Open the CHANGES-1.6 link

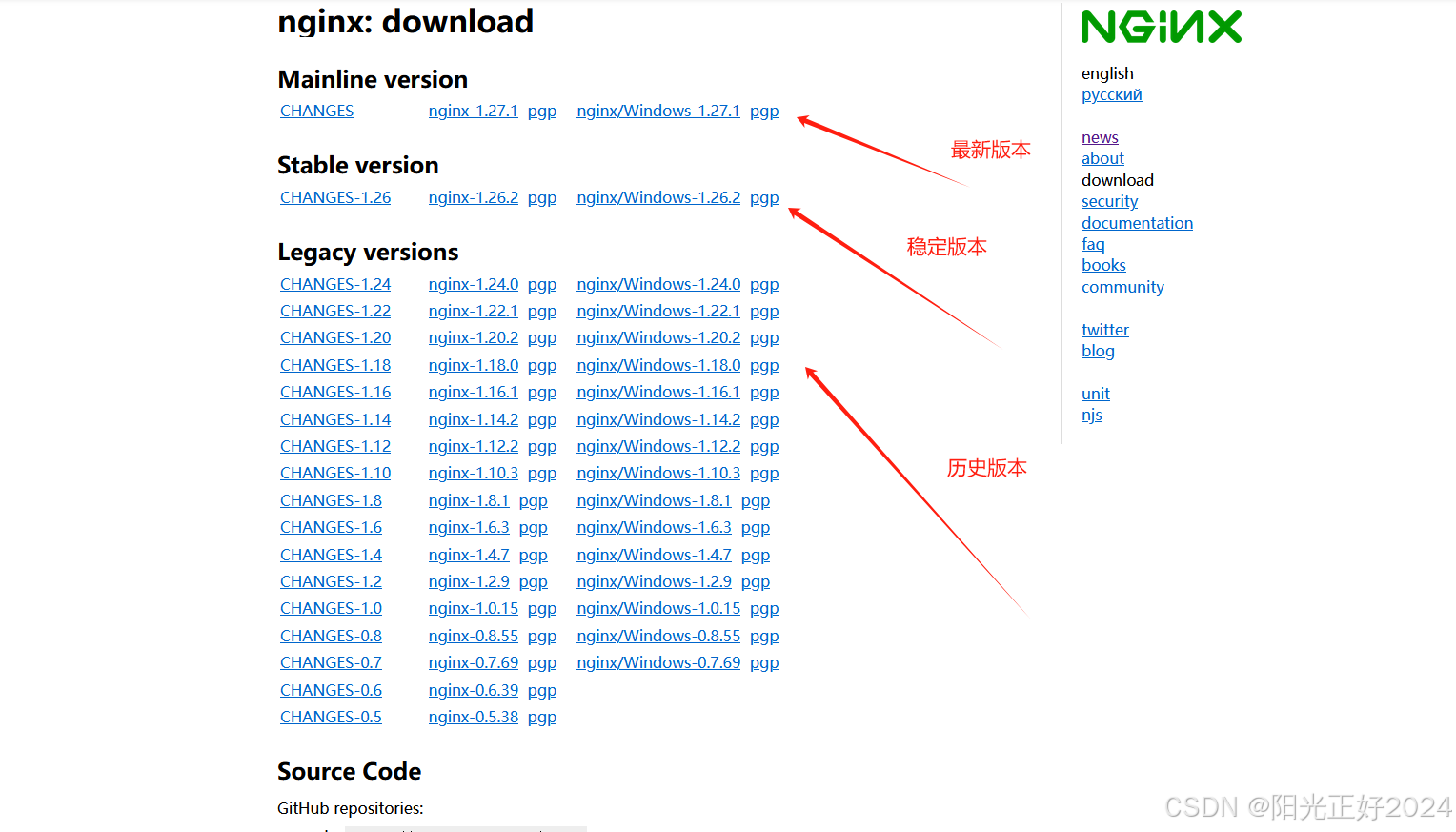pyautogui.click(x=331, y=527)
